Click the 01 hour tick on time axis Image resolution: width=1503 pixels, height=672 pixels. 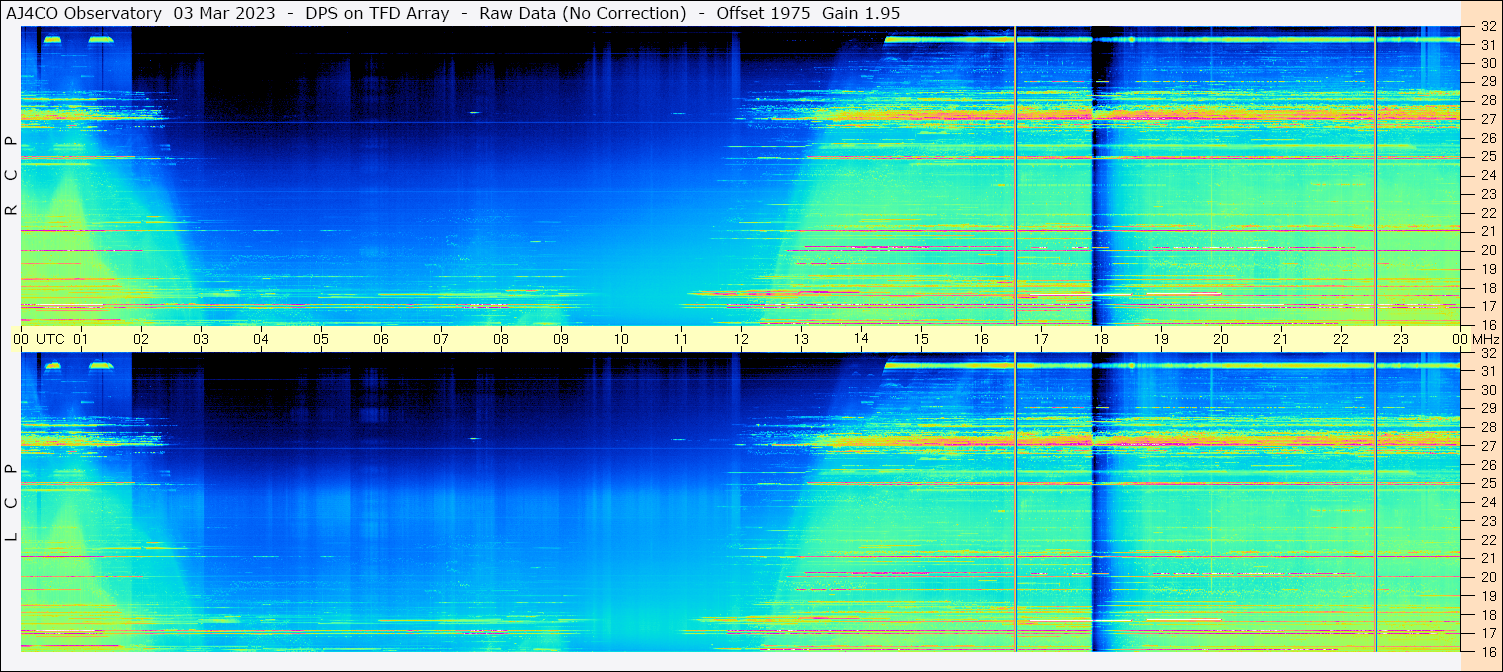pyautogui.click(x=81, y=339)
